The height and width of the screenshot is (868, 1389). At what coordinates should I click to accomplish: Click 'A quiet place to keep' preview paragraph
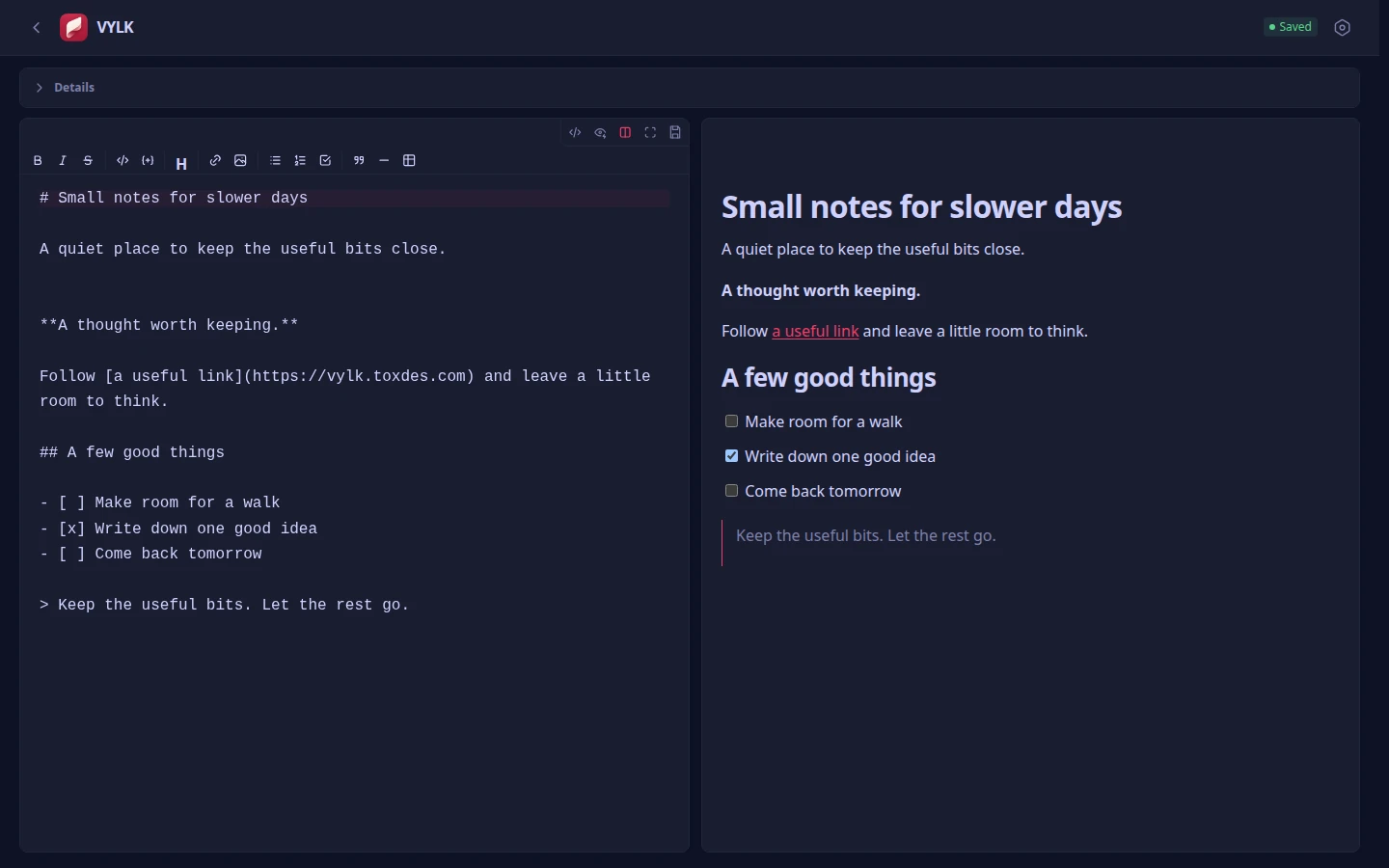click(873, 250)
